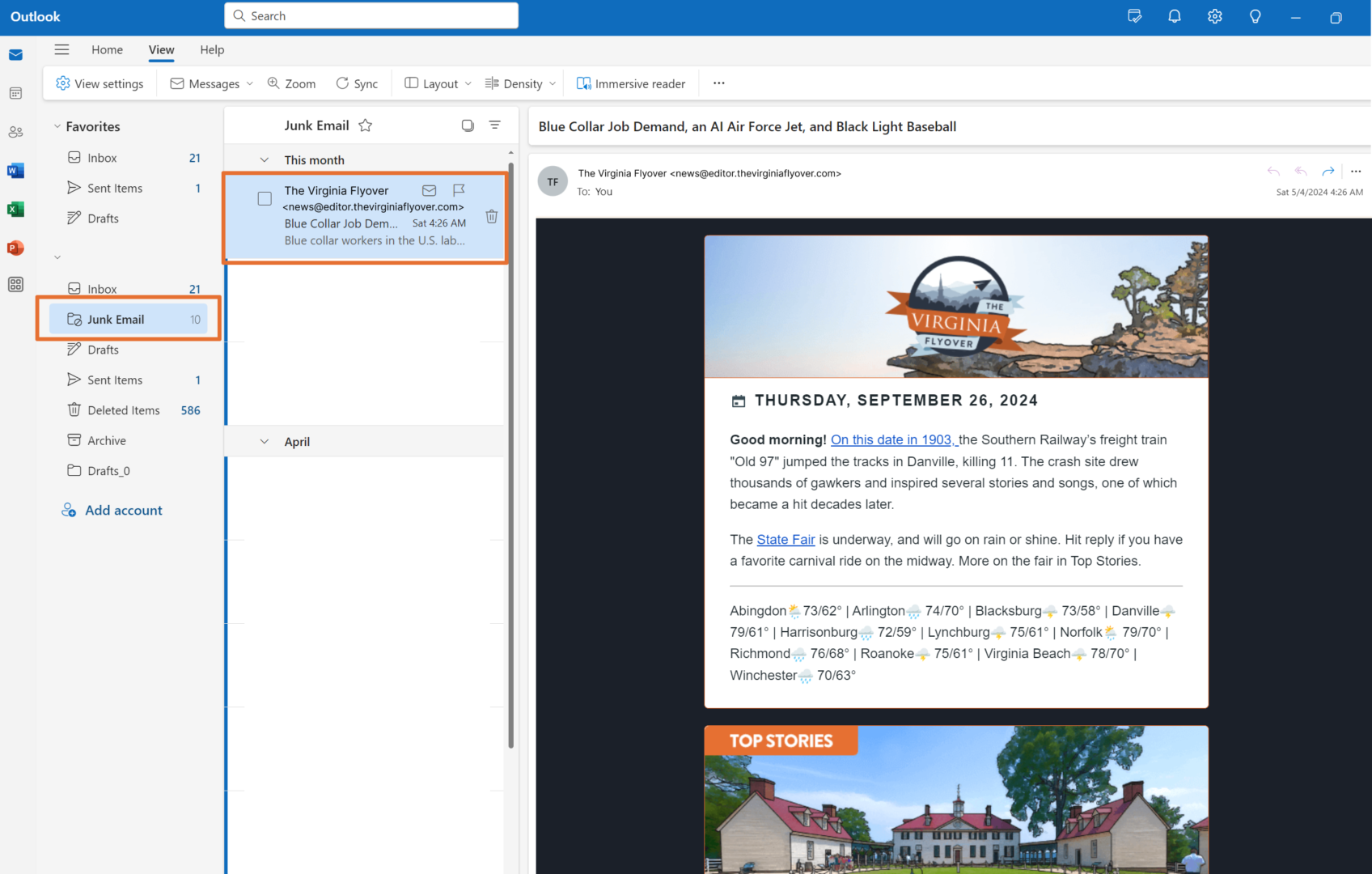Screen dimensions: 1372x874
Task: Collapse the Favorites section
Action: click(x=57, y=127)
